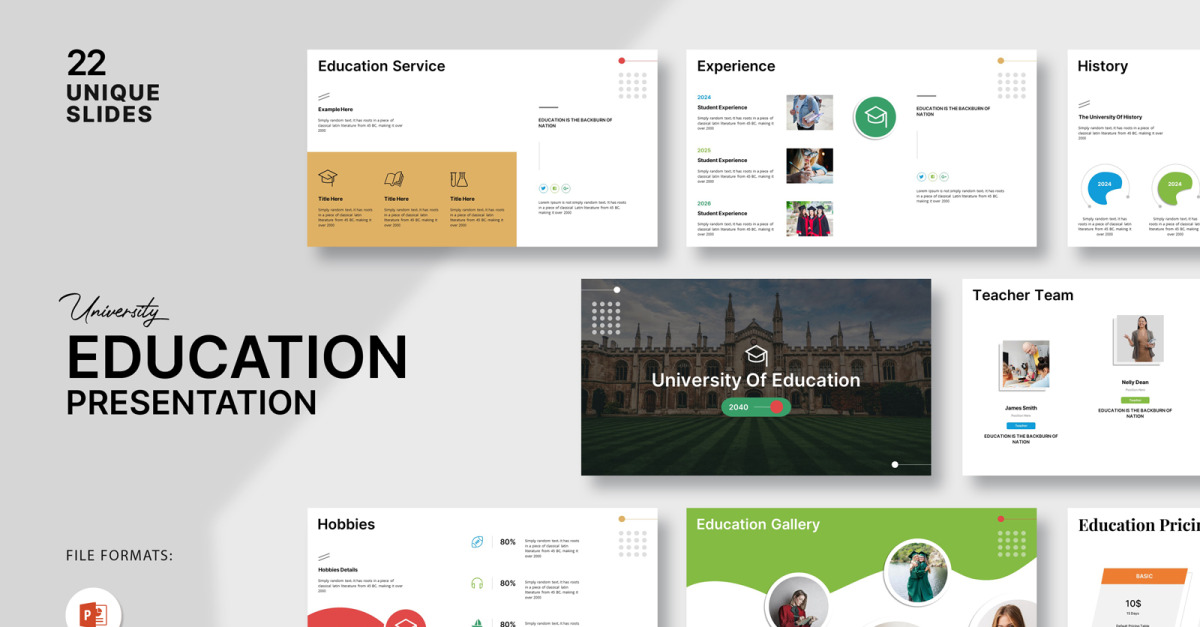
Task: Click the lab flask icon in Education Service
Action: [459, 179]
